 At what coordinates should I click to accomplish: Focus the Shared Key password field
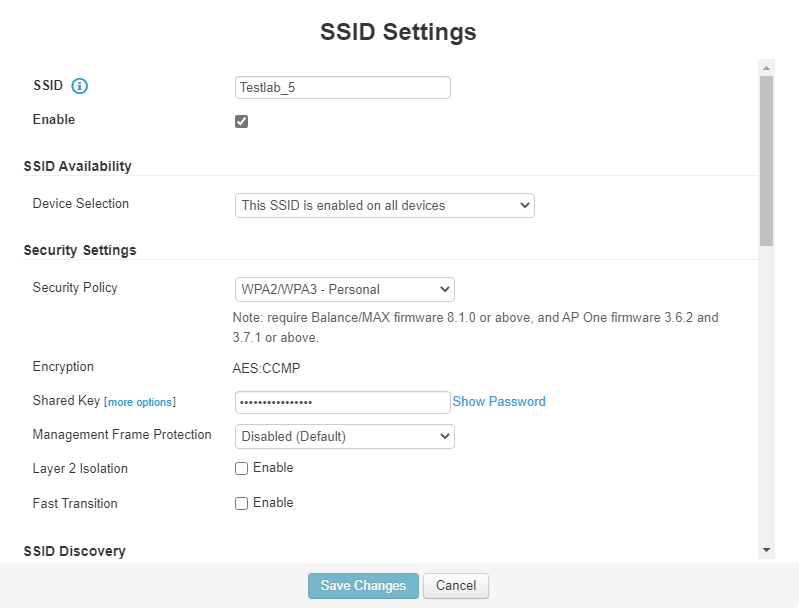pyautogui.click(x=342, y=402)
